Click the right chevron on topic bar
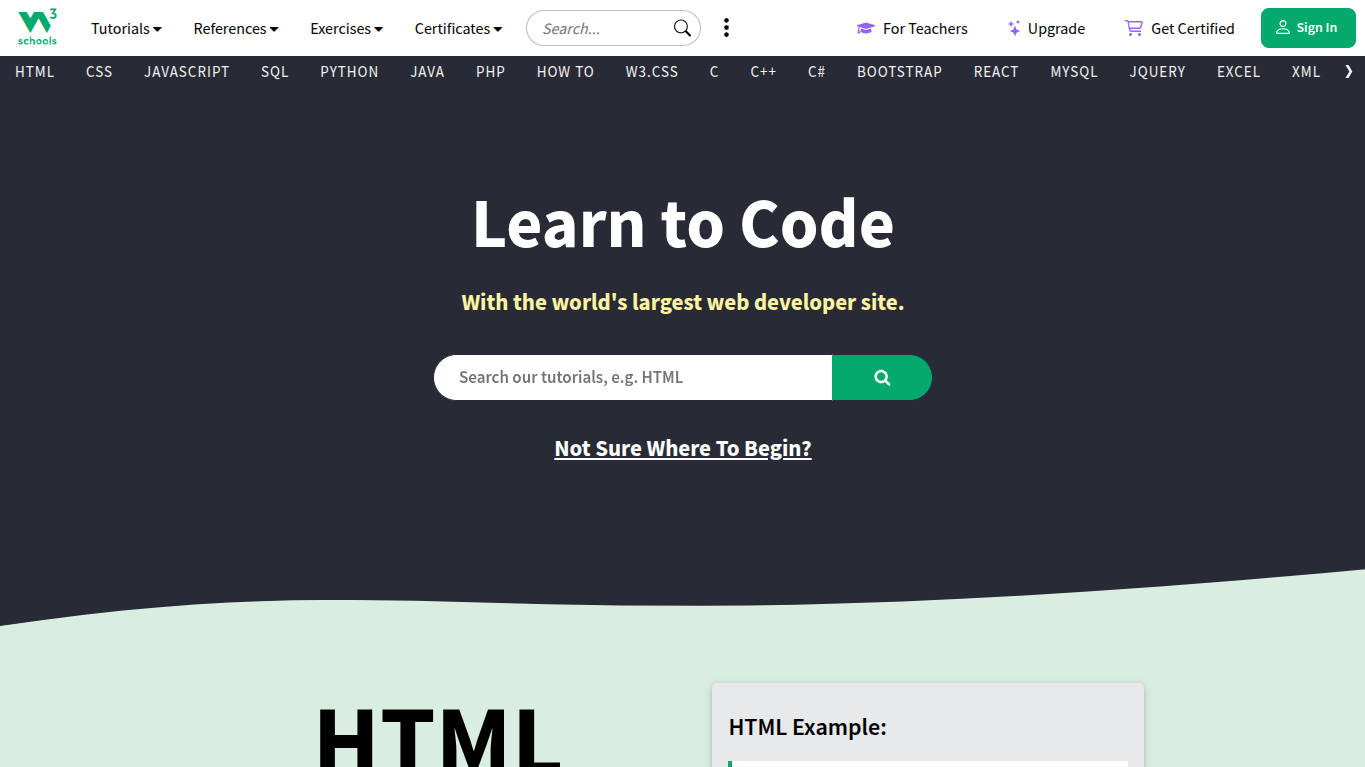1365x767 pixels. (x=1348, y=71)
